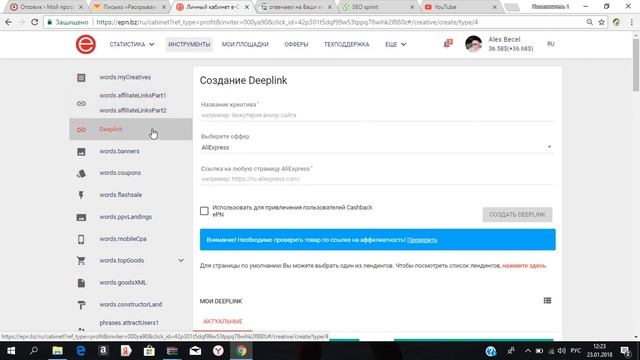Click the page vertical scrollbar
This screenshot has height=360, width=640.
(x=636, y=64)
